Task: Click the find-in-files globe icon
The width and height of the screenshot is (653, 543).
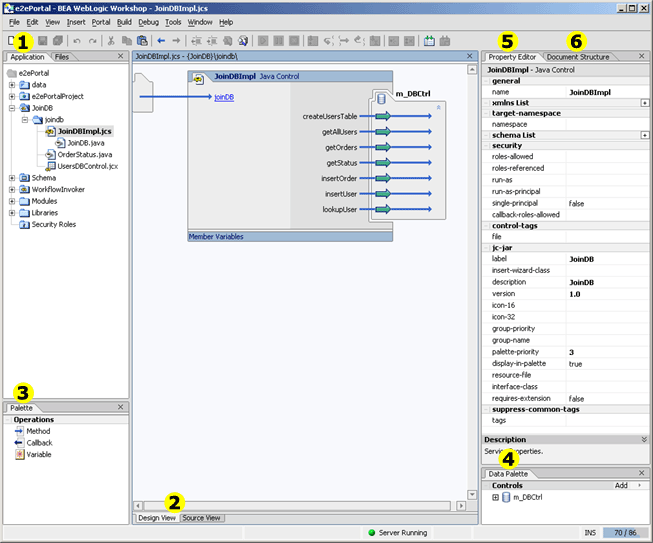Action: point(243,40)
